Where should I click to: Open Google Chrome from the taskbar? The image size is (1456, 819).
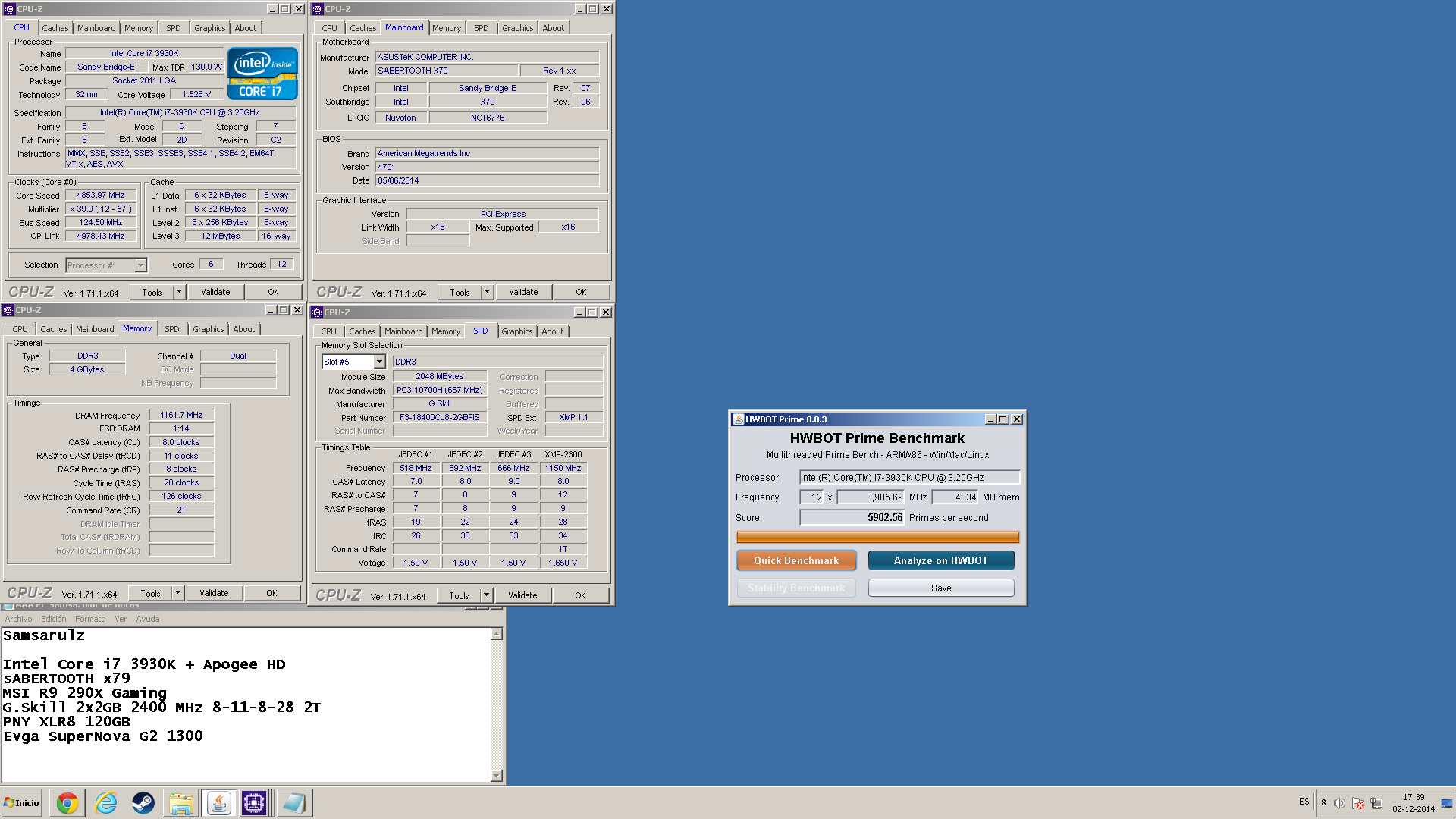coord(67,803)
